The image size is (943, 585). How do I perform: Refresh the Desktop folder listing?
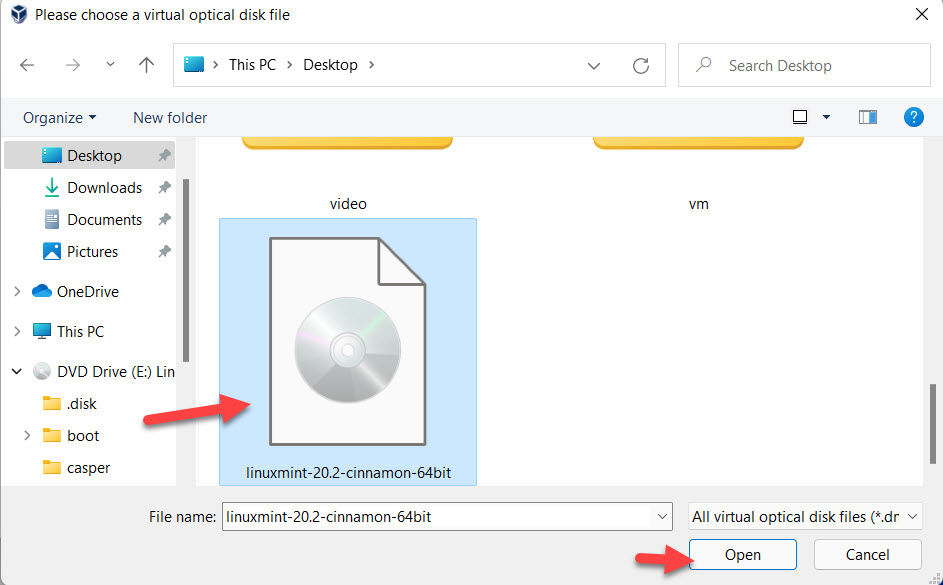(x=641, y=66)
